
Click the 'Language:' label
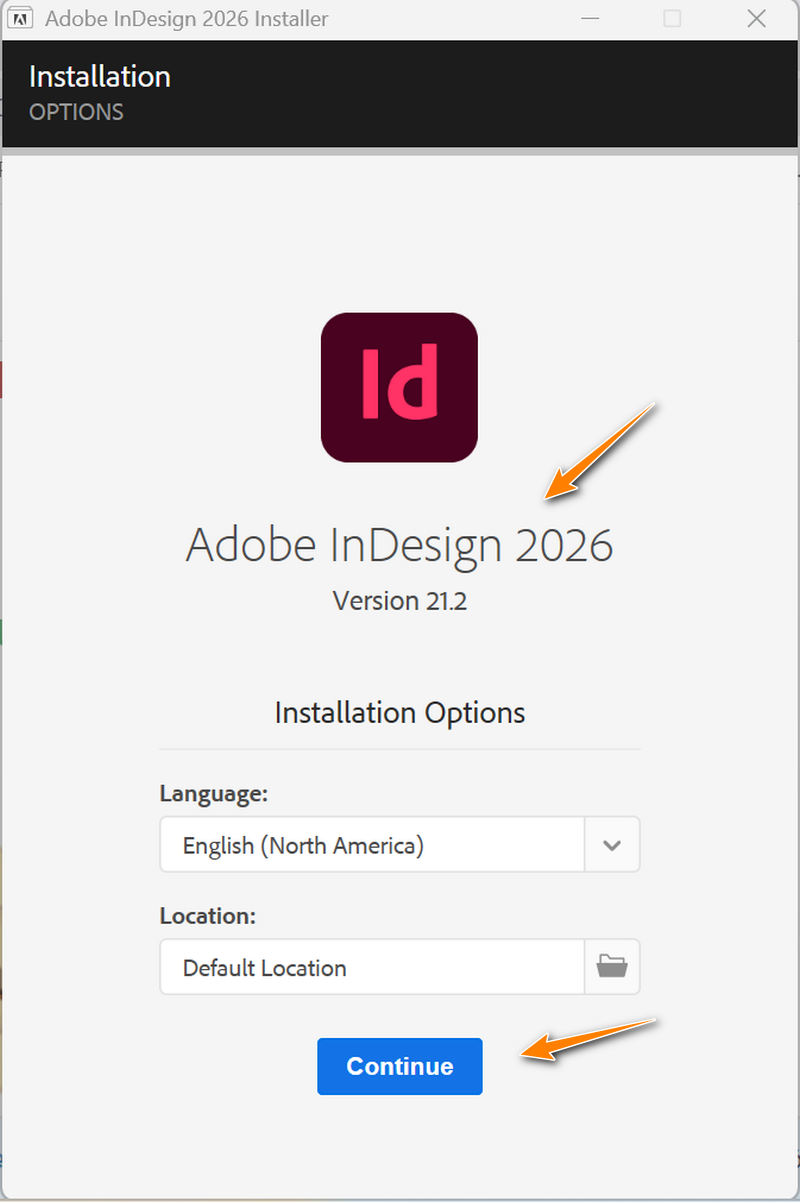click(x=213, y=794)
